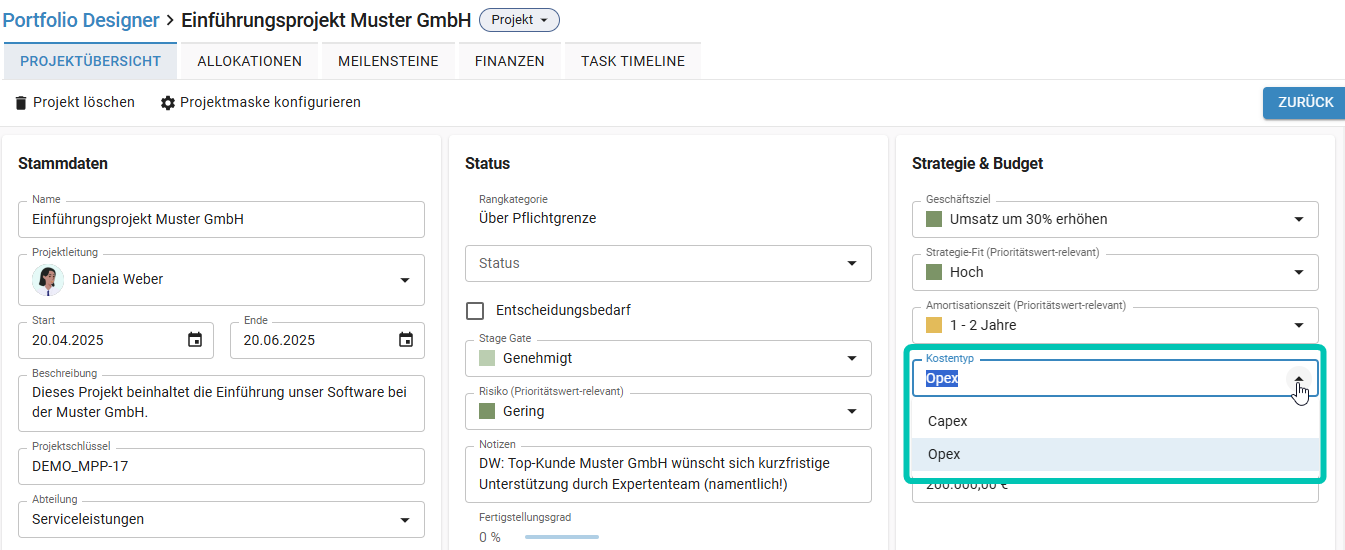Open the Risiko dropdown

pyautogui.click(x=852, y=411)
